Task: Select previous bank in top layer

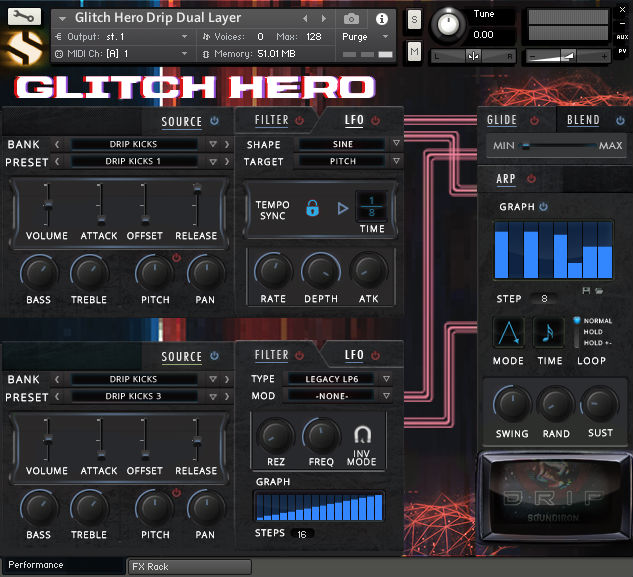Action: coord(57,144)
